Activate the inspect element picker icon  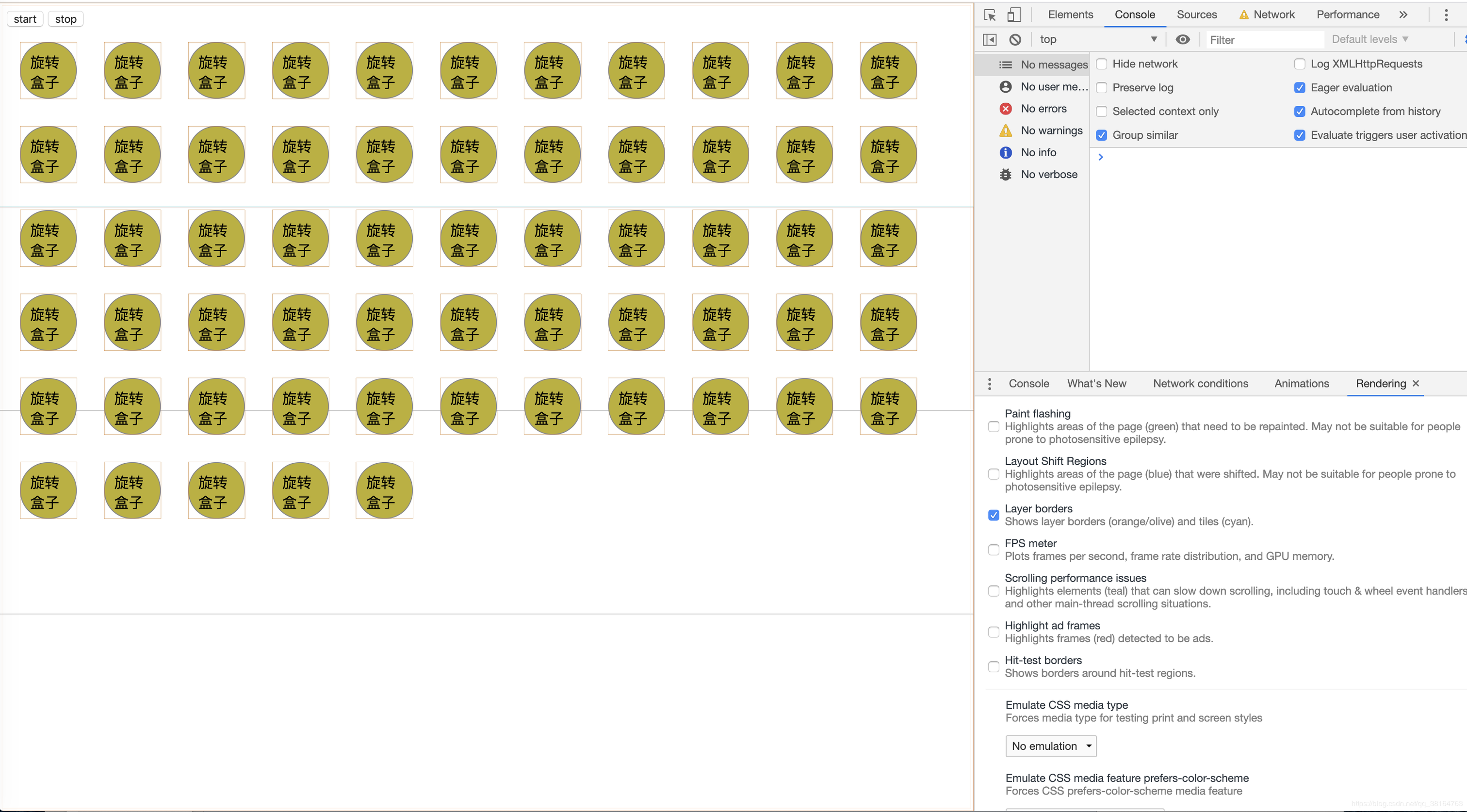click(x=990, y=15)
